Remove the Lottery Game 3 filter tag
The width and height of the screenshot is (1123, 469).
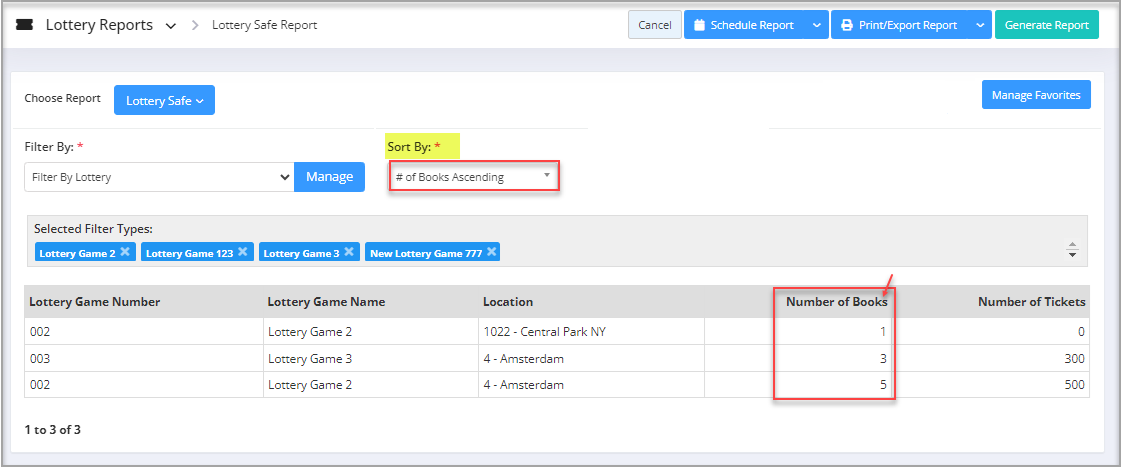coord(349,252)
